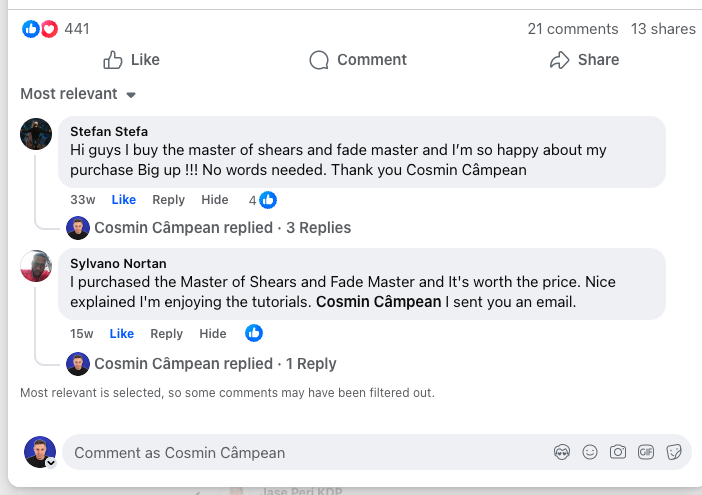
Task: Toggle Like on Sylvano Nortan's comment
Action: pos(122,334)
